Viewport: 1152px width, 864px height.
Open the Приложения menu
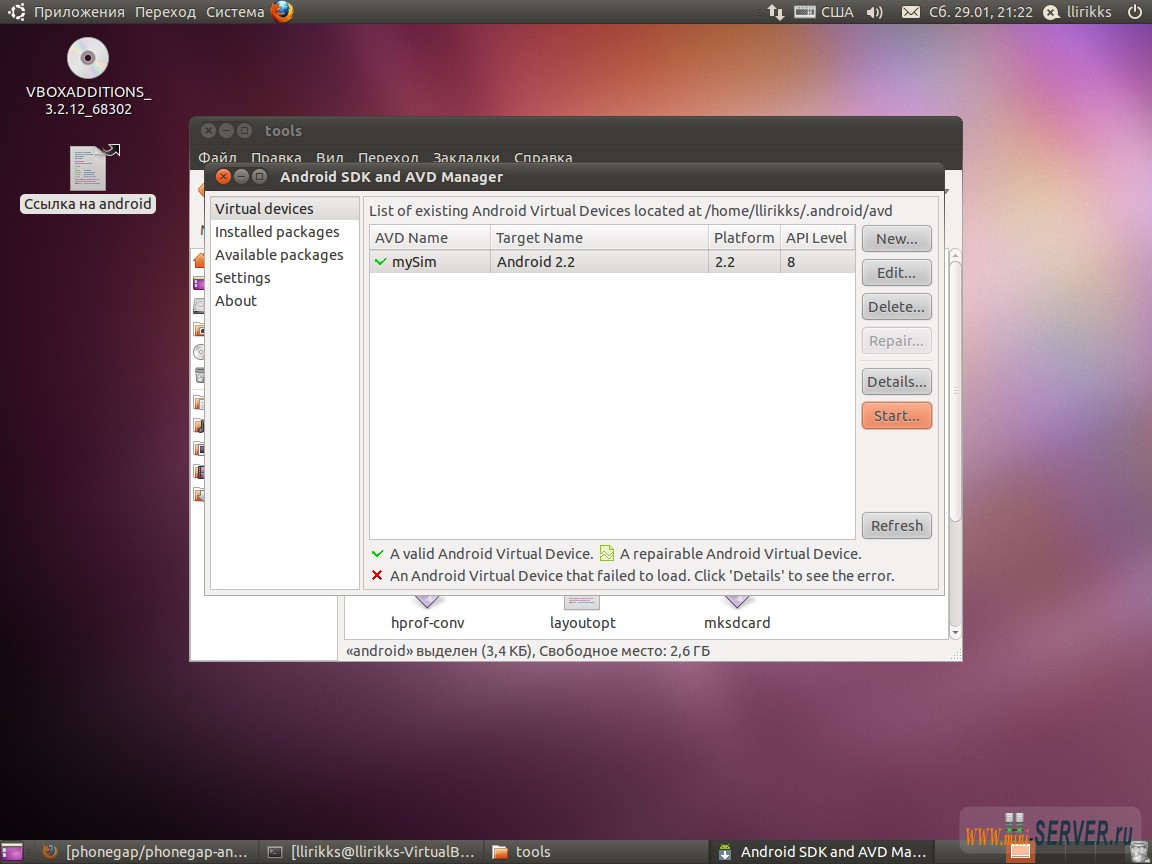tap(79, 12)
